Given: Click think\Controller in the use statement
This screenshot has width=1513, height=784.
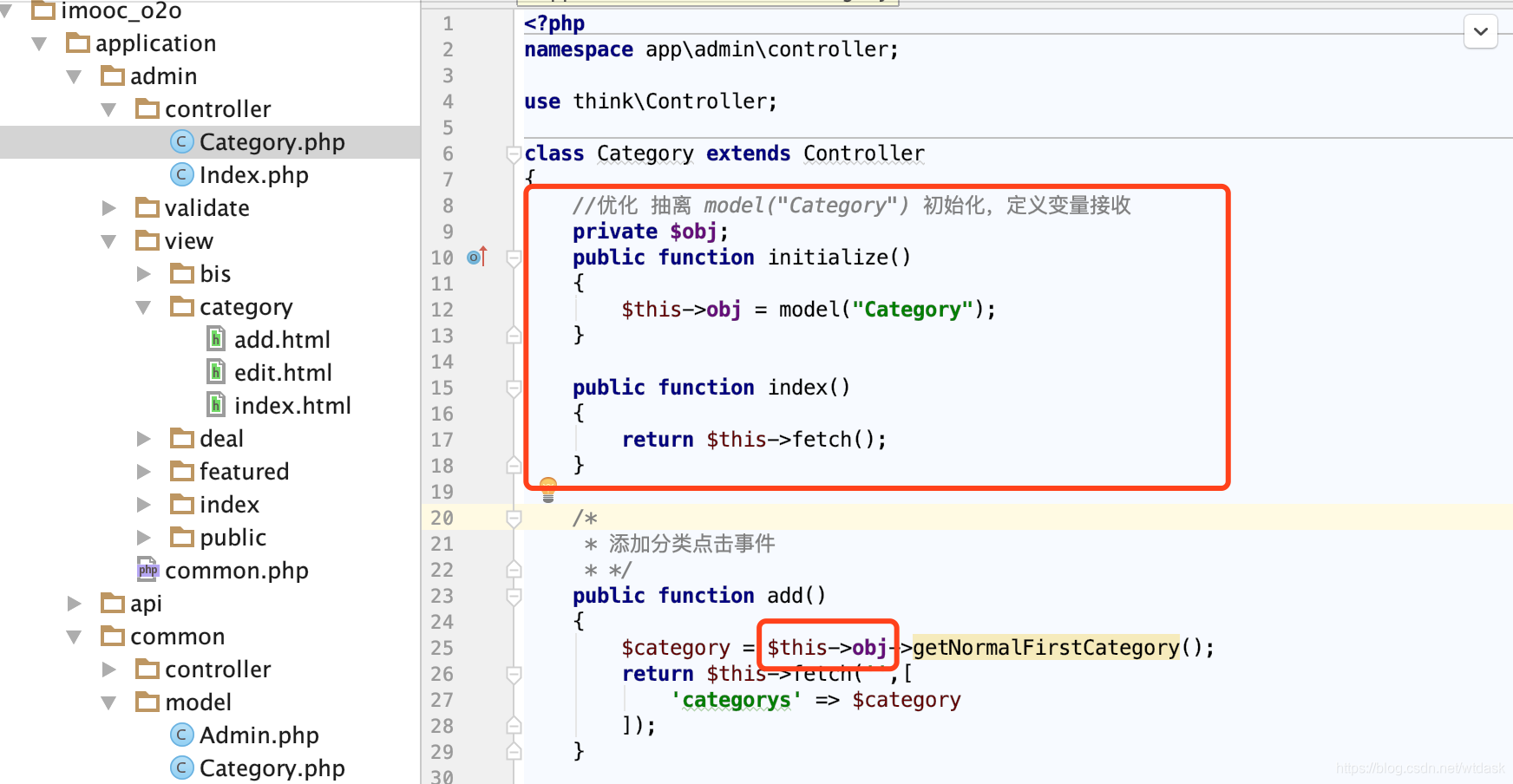Looking at the screenshot, I should point(669,101).
